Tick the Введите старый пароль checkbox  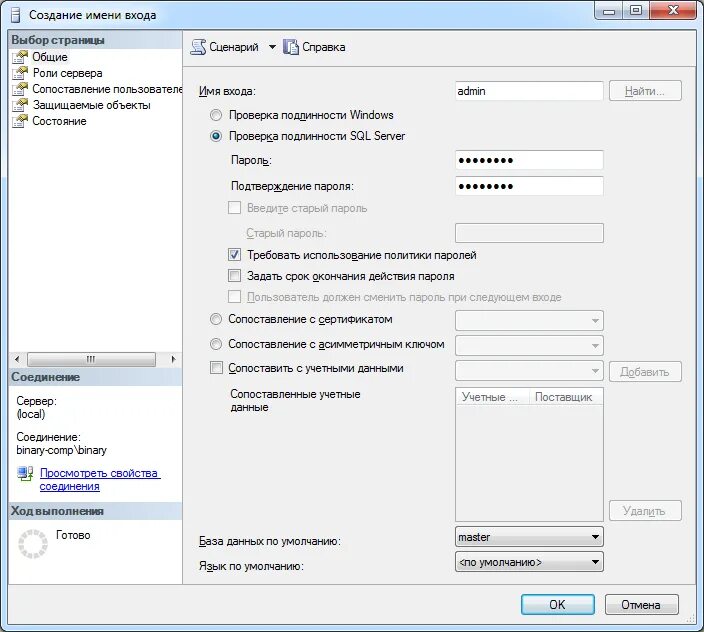pyautogui.click(x=234, y=208)
